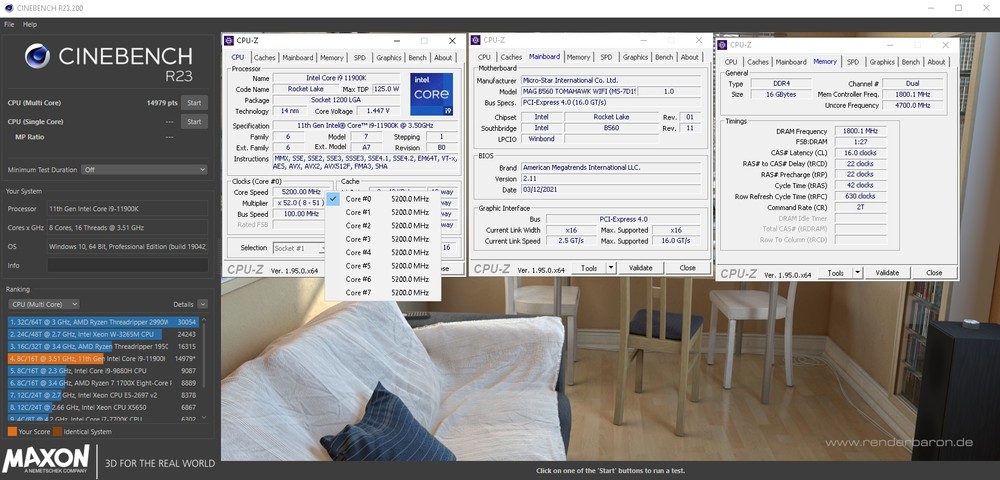Viewport: 1000px width, 480px height.
Task: Click CPU-Z icon in Memory window titlebar
Action: (723, 45)
